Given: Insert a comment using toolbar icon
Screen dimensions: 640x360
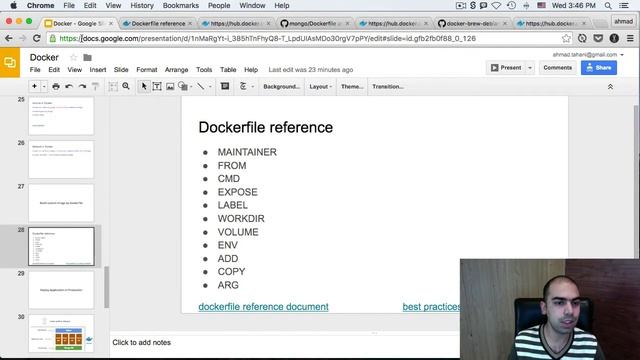Looking at the screenshot, I should (x=225, y=86).
